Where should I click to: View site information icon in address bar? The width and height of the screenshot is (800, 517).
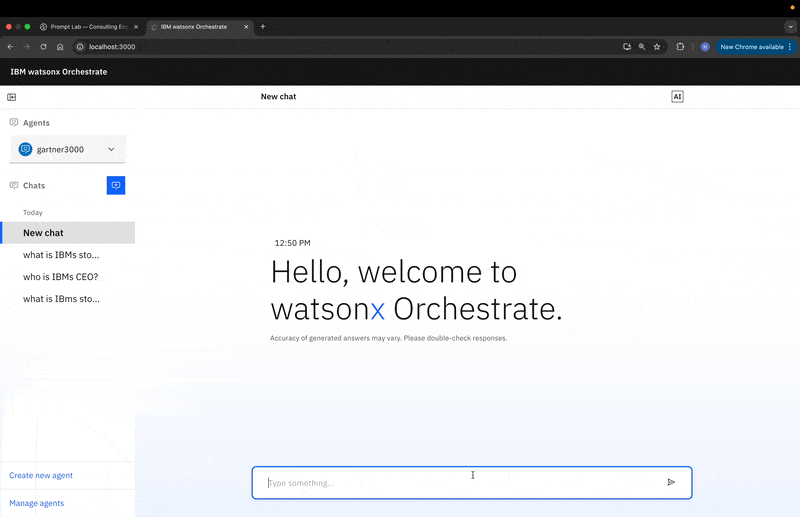(x=80, y=46)
